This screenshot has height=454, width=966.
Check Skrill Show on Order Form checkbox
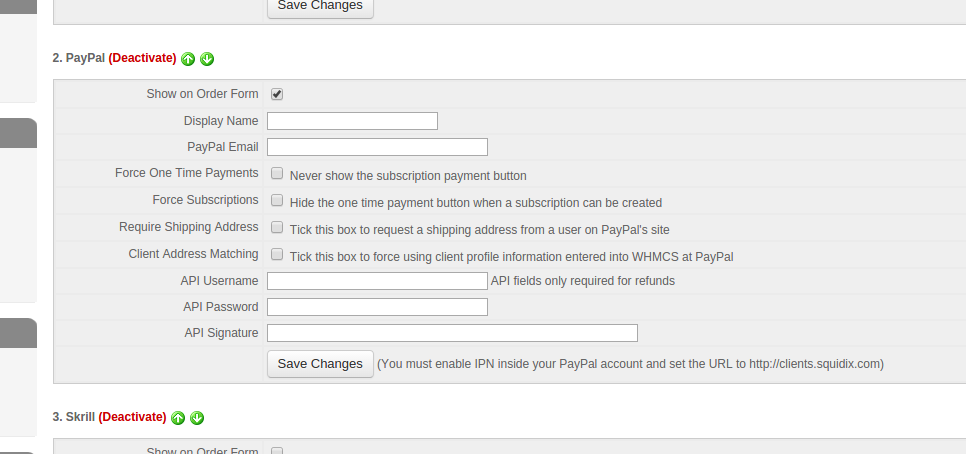tap(277, 451)
